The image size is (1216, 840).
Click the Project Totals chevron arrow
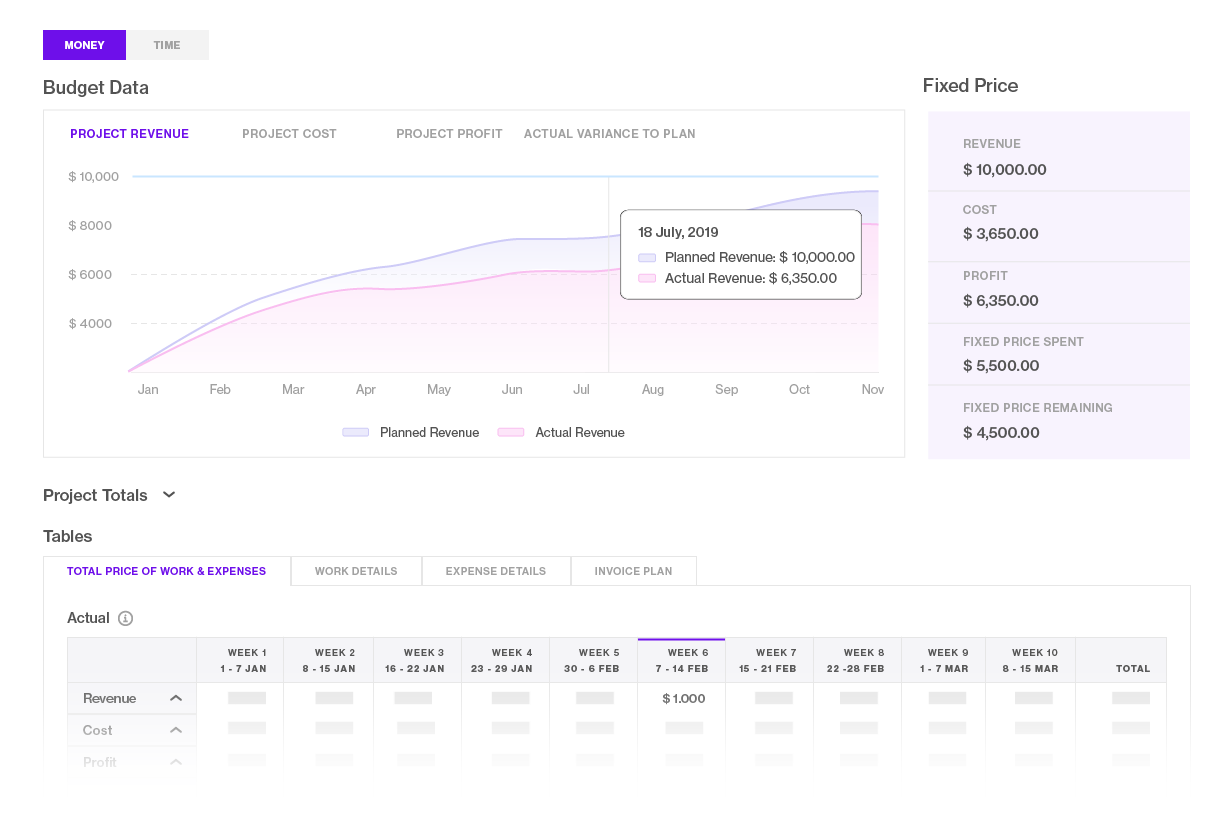tap(169, 494)
